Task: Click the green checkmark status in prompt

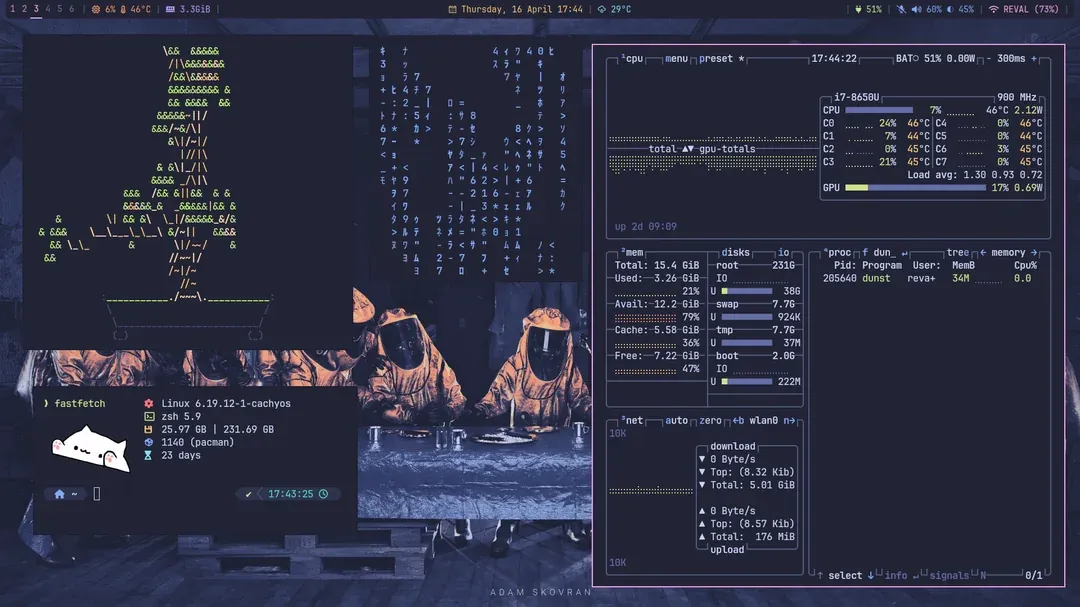Action: pyautogui.click(x=249, y=494)
